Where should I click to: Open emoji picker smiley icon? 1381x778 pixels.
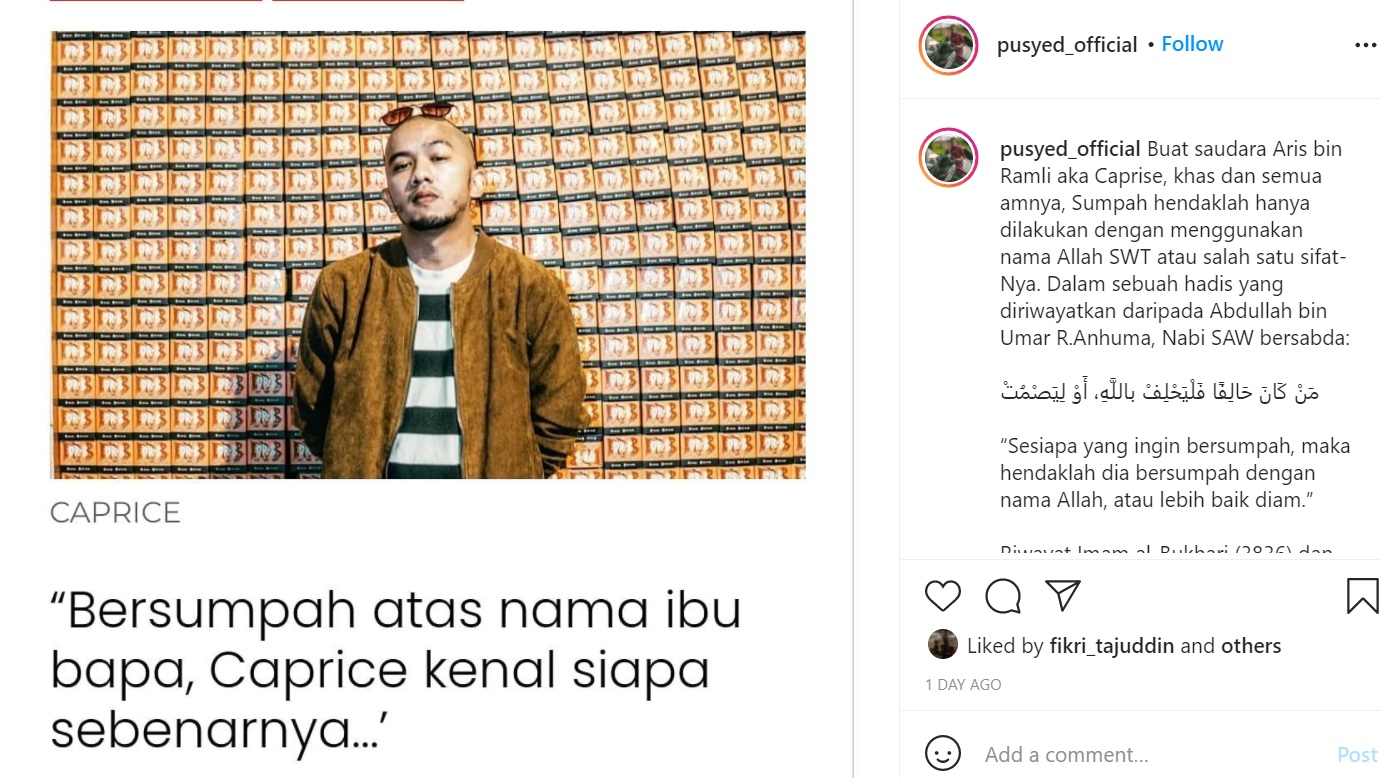942,753
